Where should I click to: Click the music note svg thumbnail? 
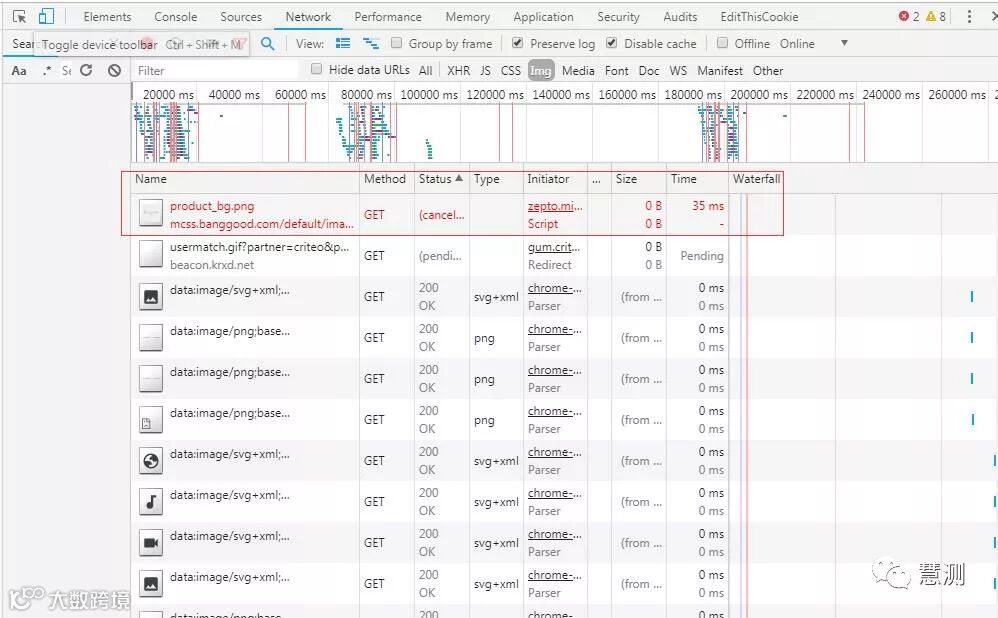[151, 502]
